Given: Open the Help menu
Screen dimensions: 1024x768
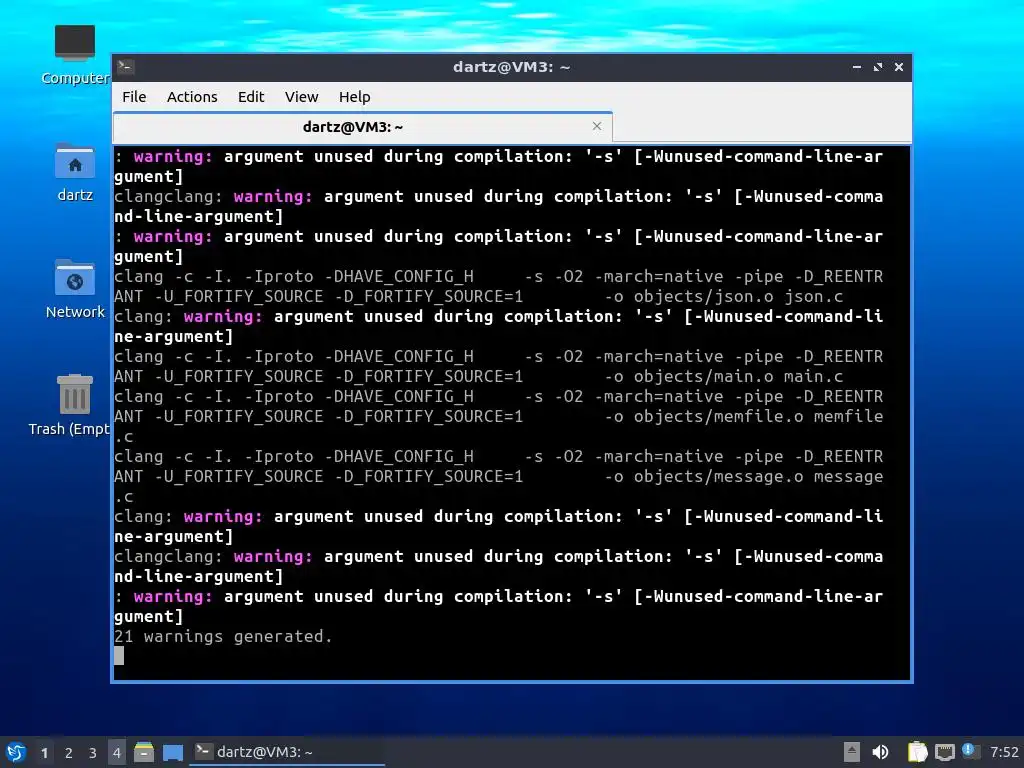Looking at the screenshot, I should click(x=355, y=97).
